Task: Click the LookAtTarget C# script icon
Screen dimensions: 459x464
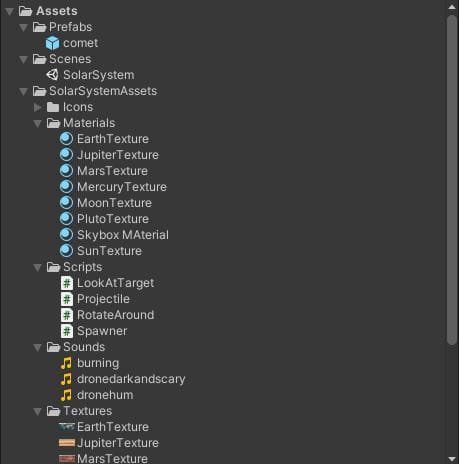Action: pyautogui.click(x=67, y=283)
